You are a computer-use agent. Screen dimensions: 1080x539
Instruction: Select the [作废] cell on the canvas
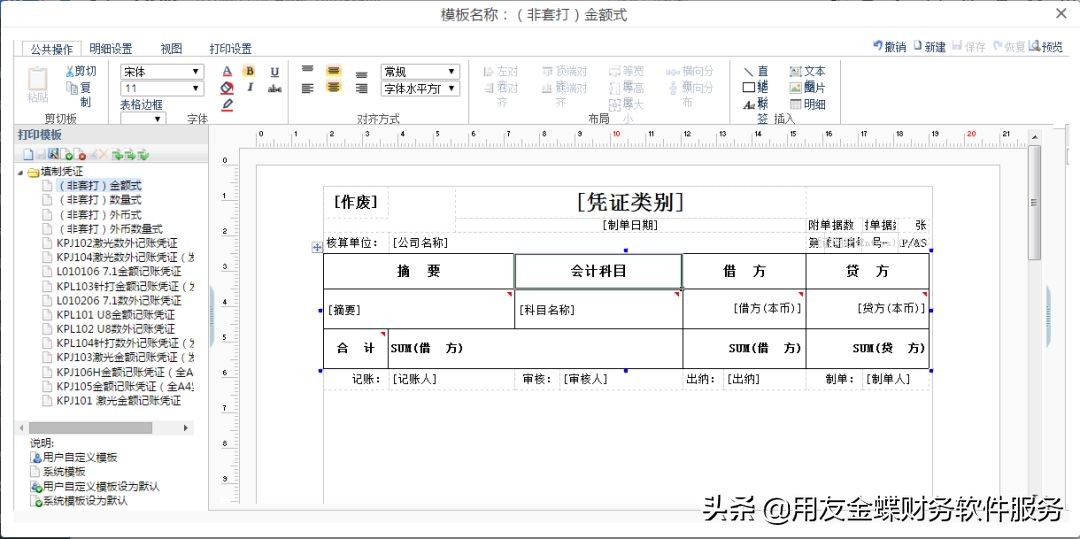tap(355, 202)
